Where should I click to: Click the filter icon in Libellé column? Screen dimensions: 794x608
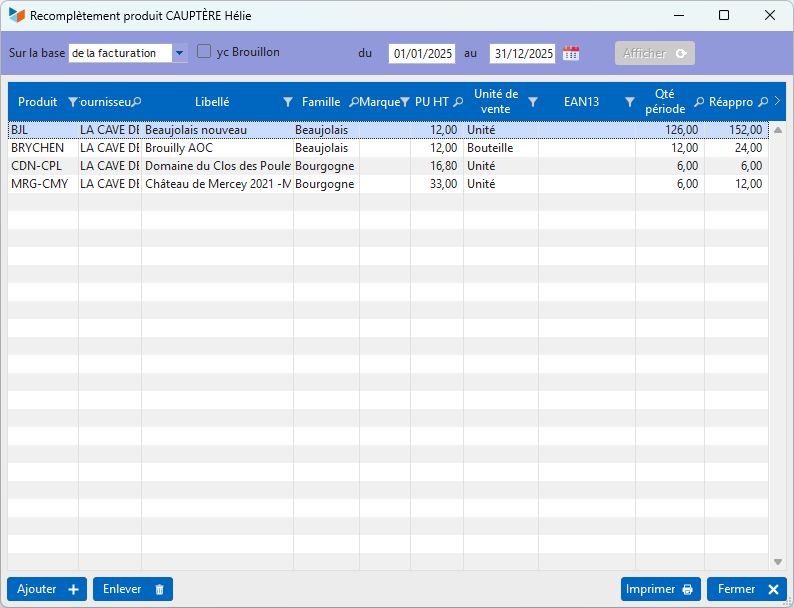pos(288,102)
